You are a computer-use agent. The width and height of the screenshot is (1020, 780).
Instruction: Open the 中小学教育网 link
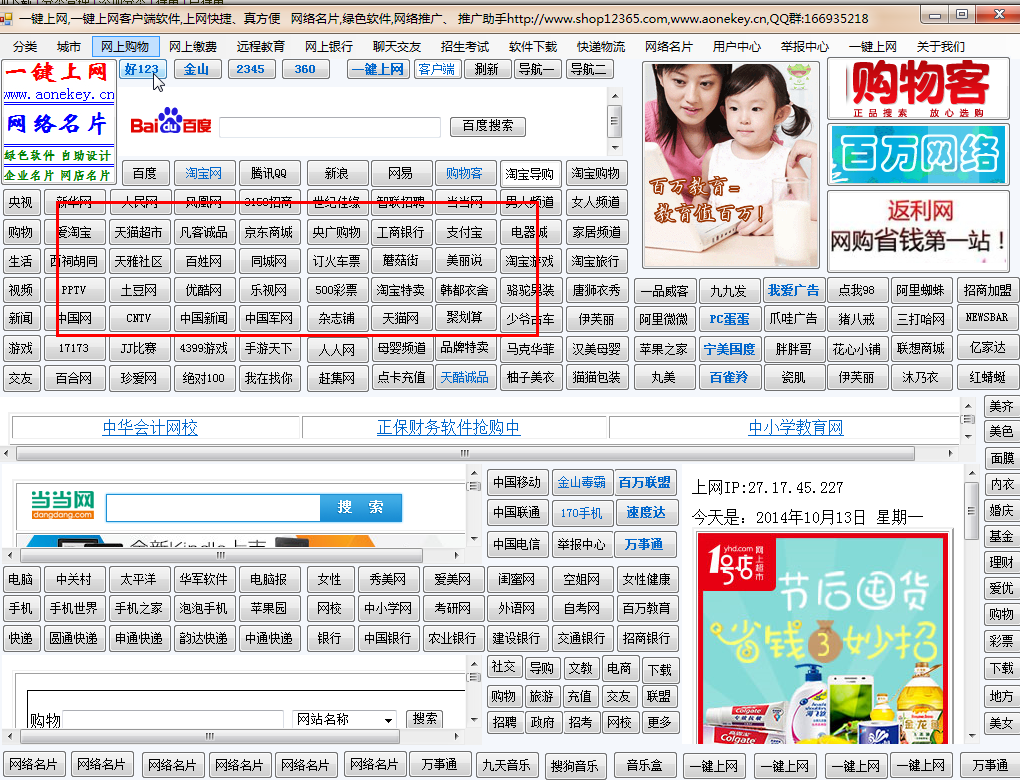pyautogui.click(x=796, y=427)
